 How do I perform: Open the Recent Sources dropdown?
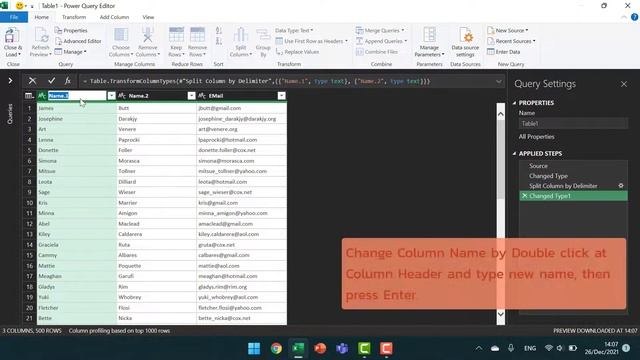[x=511, y=41]
